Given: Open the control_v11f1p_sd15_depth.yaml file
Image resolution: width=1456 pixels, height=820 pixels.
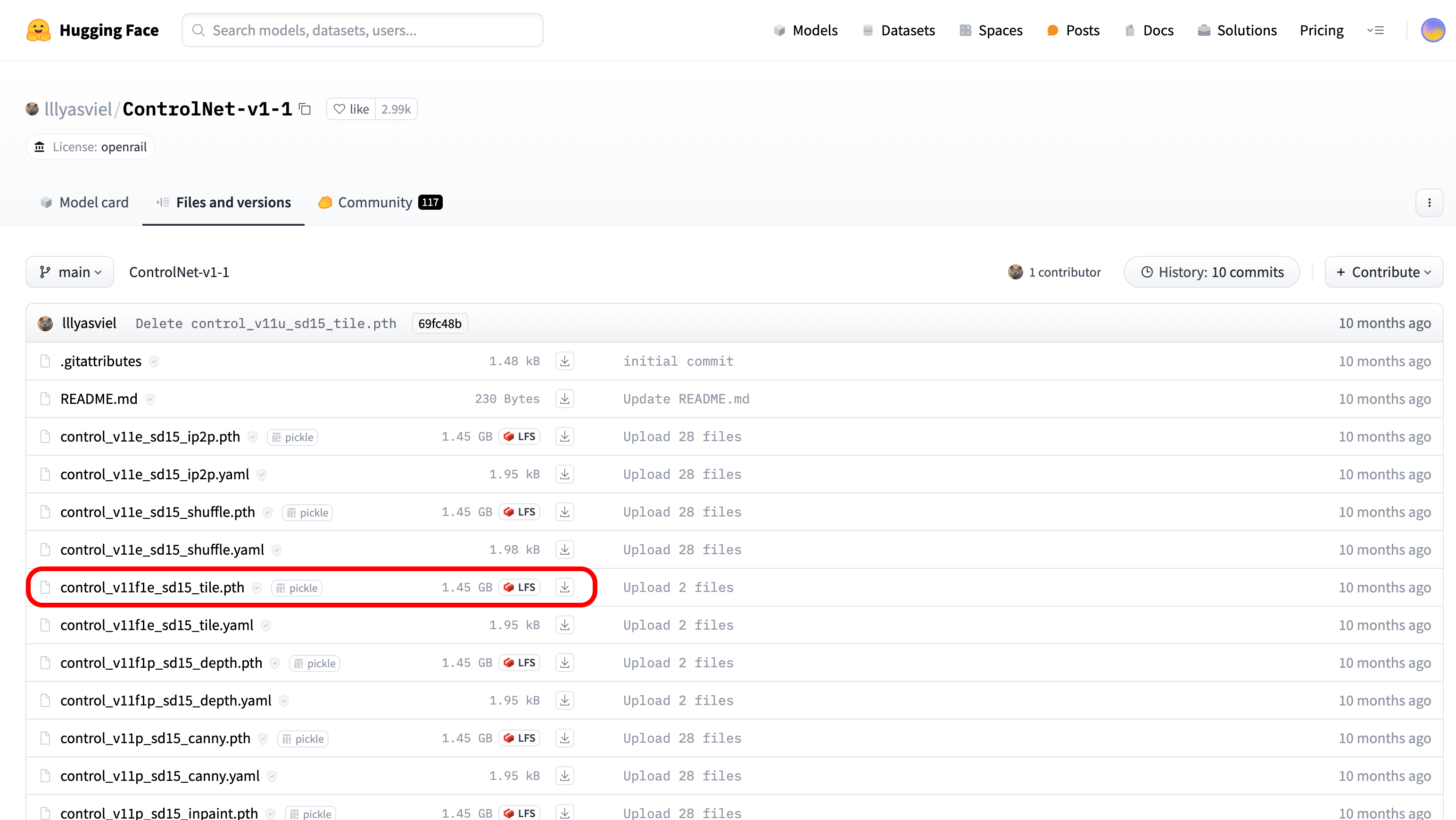Looking at the screenshot, I should point(165,700).
